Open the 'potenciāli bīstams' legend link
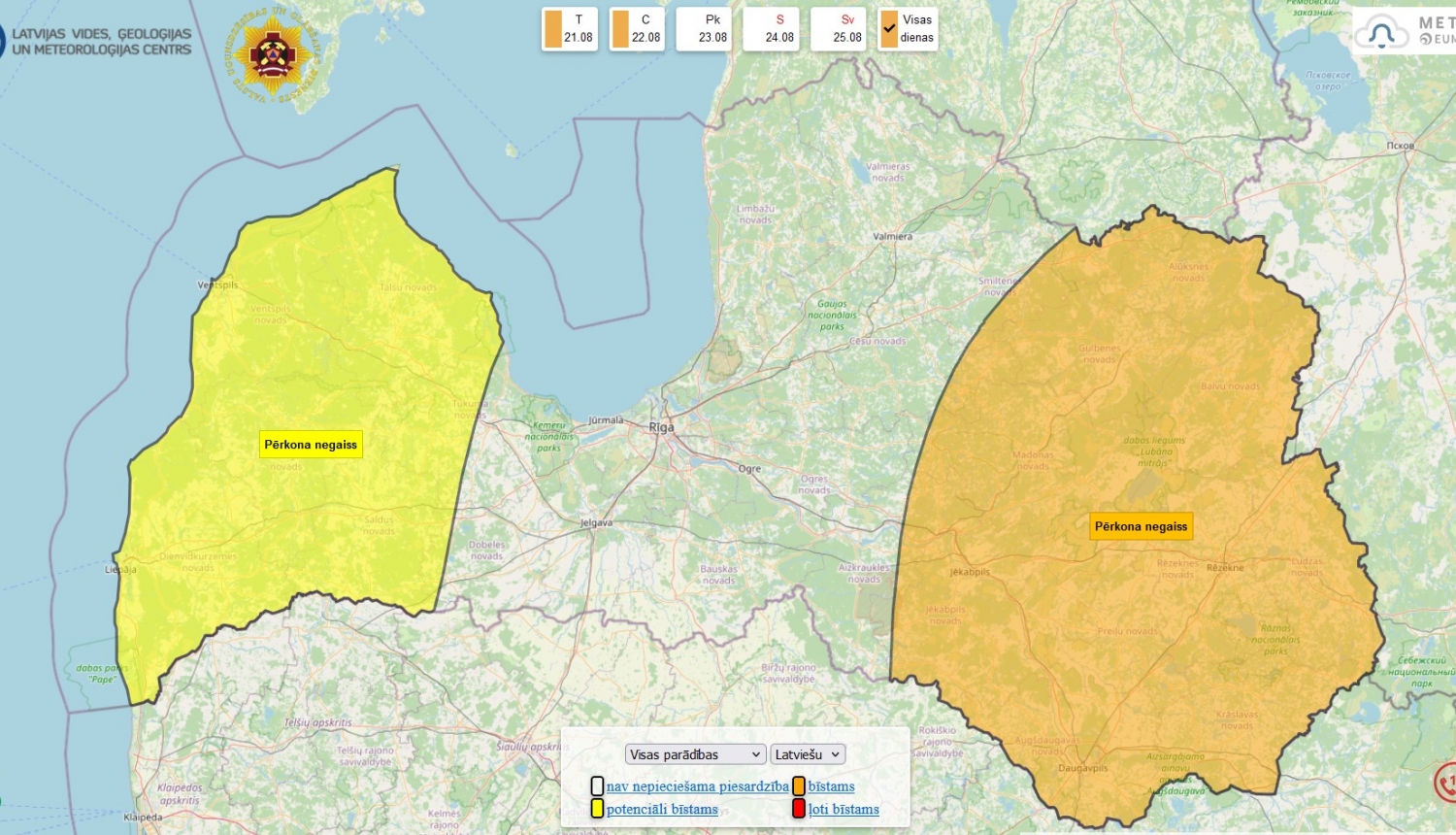The height and width of the screenshot is (835, 1456). (x=662, y=809)
